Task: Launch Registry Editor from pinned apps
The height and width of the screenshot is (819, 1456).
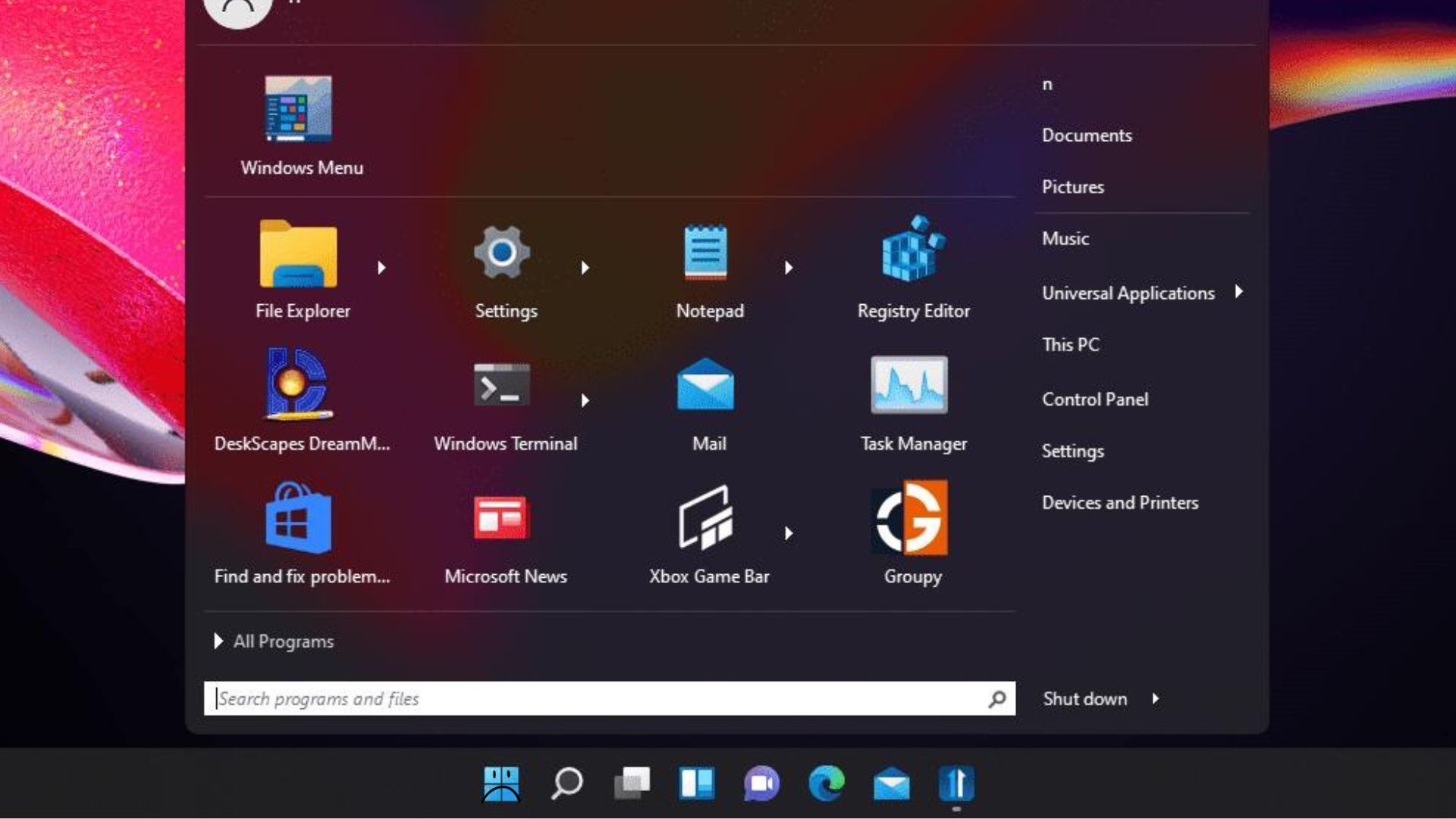Action: point(912,252)
